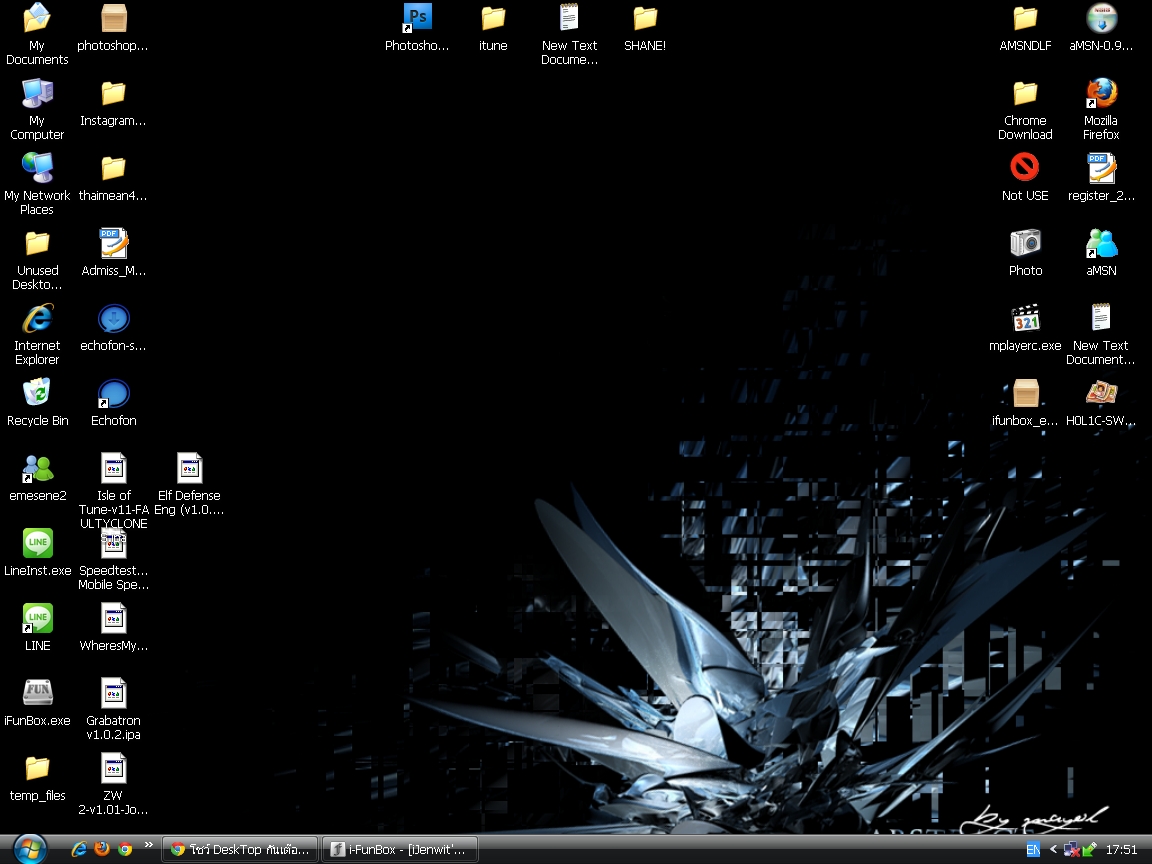This screenshot has width=1152, height=864.
Task: Select ZW 2-v1.01 ipa file
Action: [x=113, y=768]
